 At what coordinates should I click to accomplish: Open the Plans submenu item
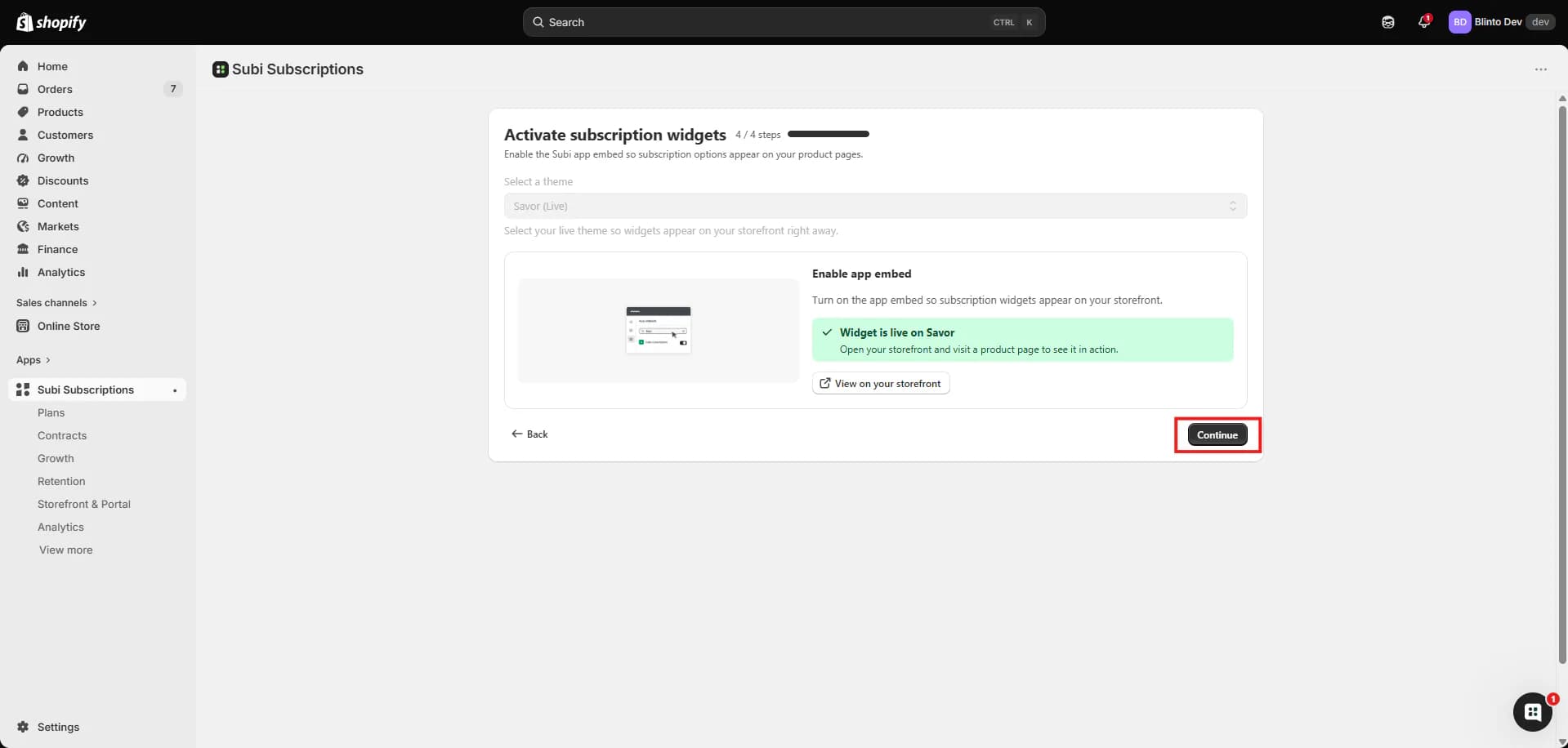[51, 412]
